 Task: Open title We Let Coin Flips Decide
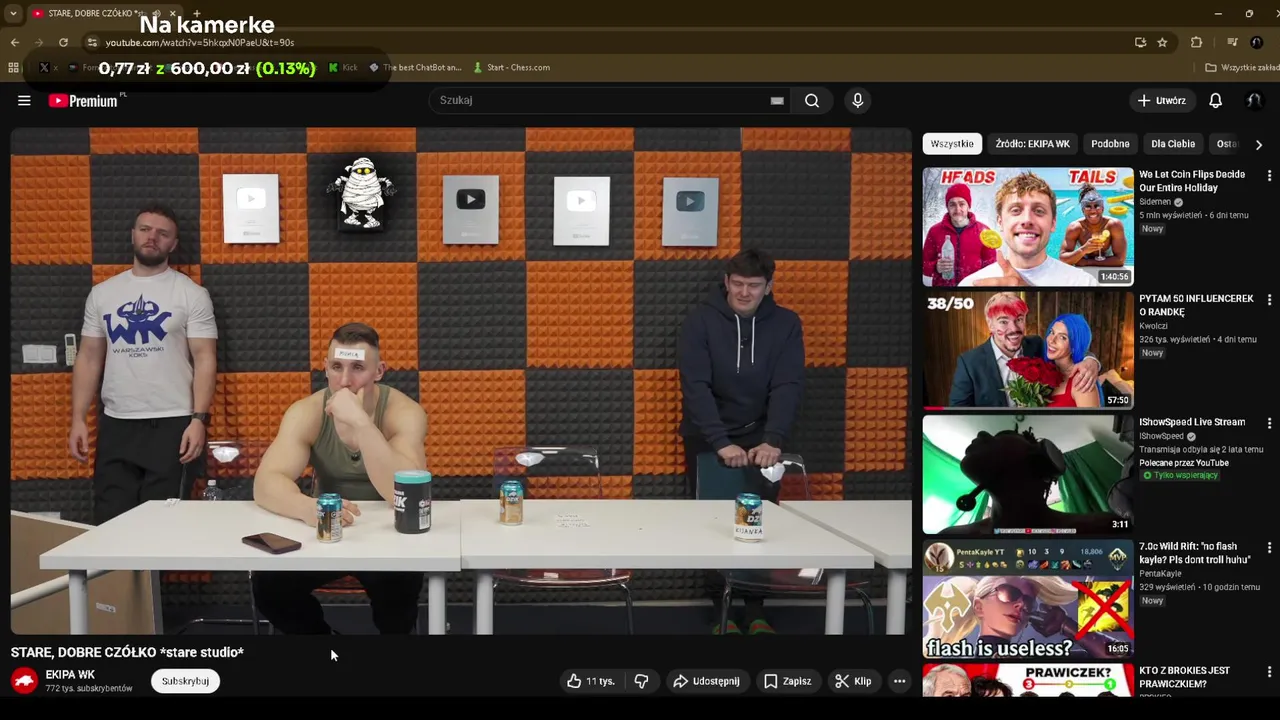[x=1192, y=181]
